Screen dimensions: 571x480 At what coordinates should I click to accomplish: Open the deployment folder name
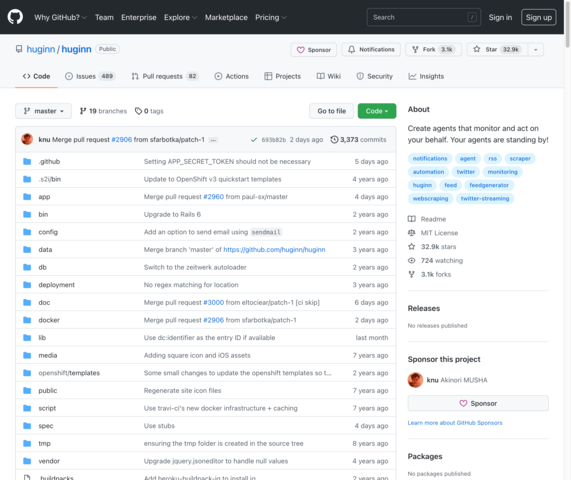click(x=56, y=285)
